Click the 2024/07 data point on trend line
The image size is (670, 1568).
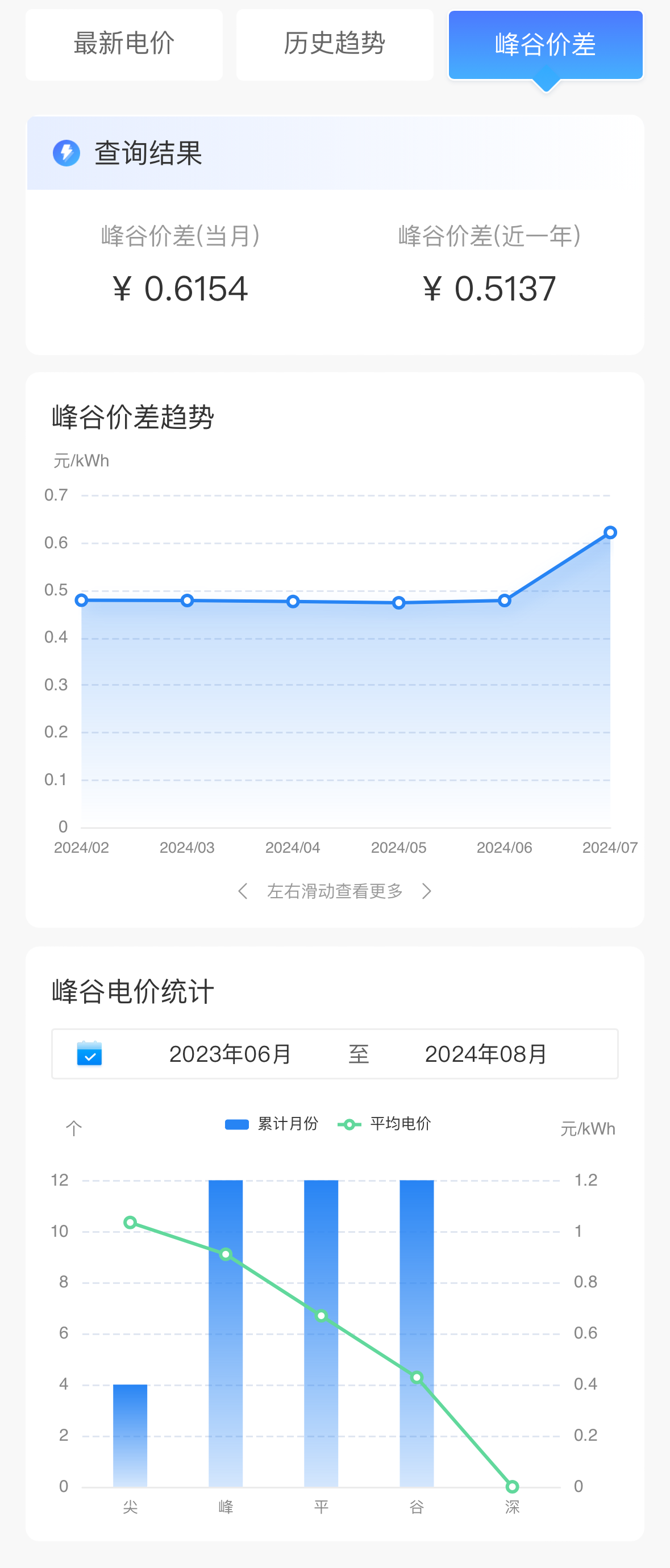[610, 533]
